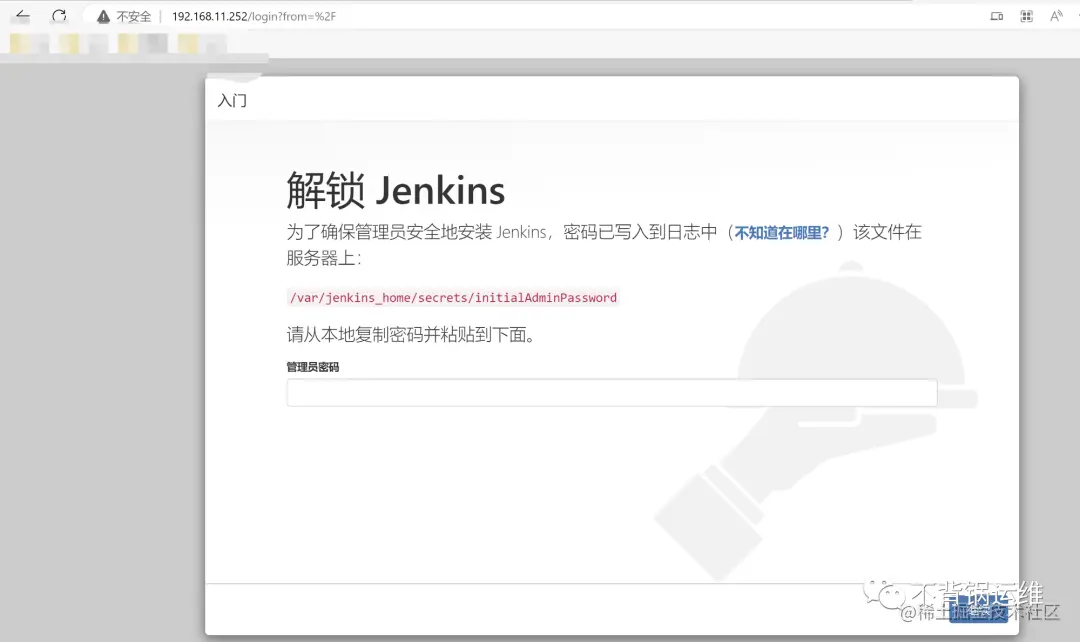
Task: Click the paste-password instruction text
Action: 412,335
